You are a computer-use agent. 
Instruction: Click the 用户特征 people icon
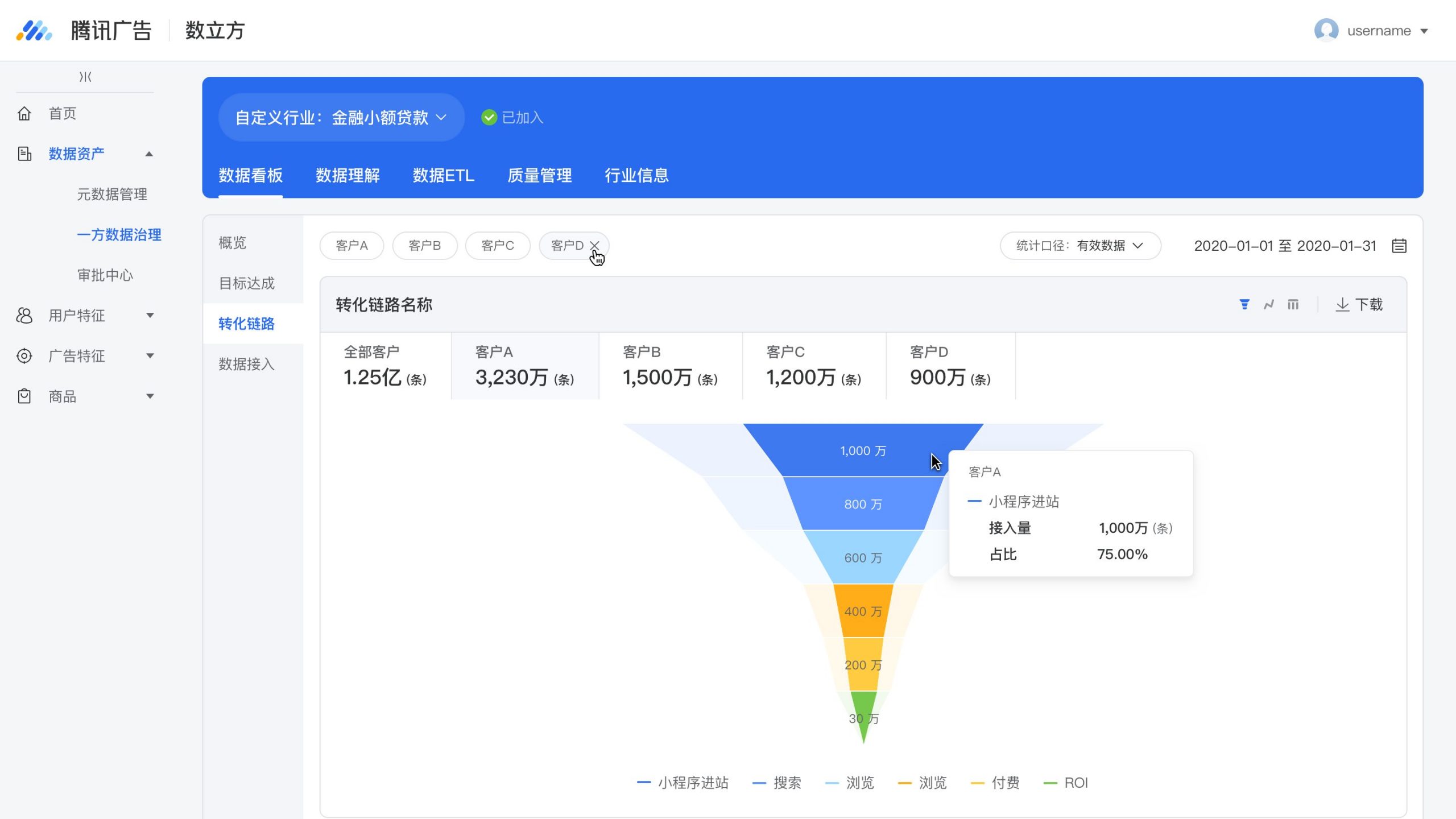(24, 316)
